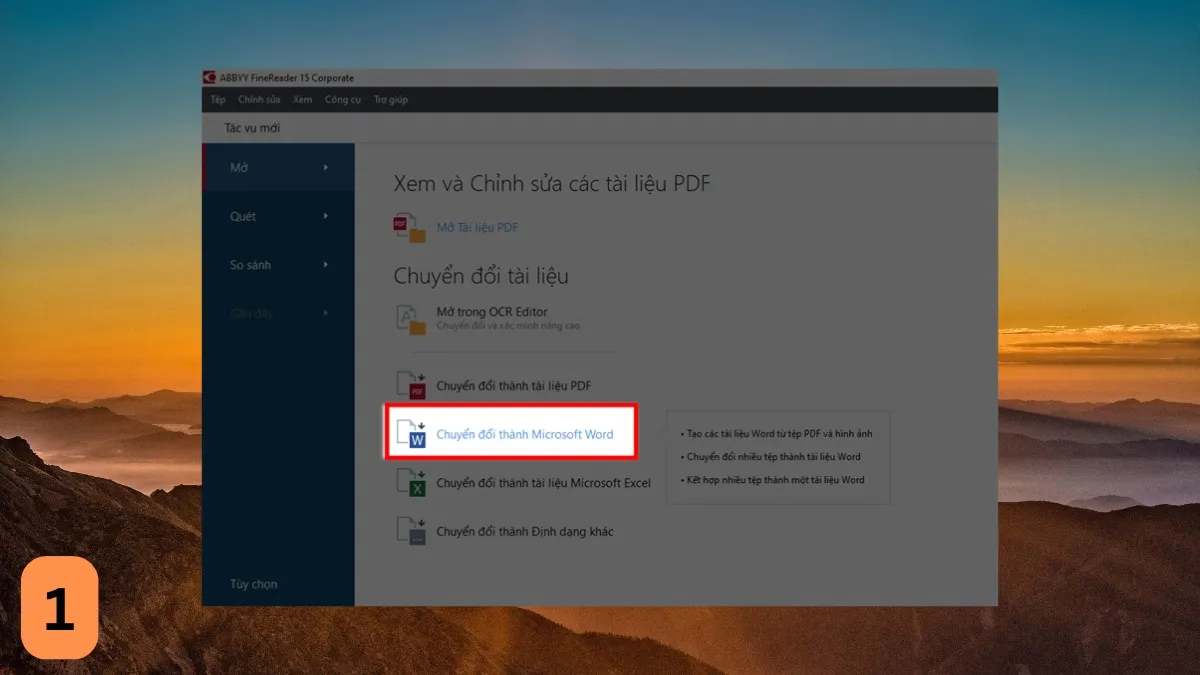Screen dimensions: 1200x675
Task: Expand the arrow beside So sánh in sidebar
Action: tap(326, 265)
